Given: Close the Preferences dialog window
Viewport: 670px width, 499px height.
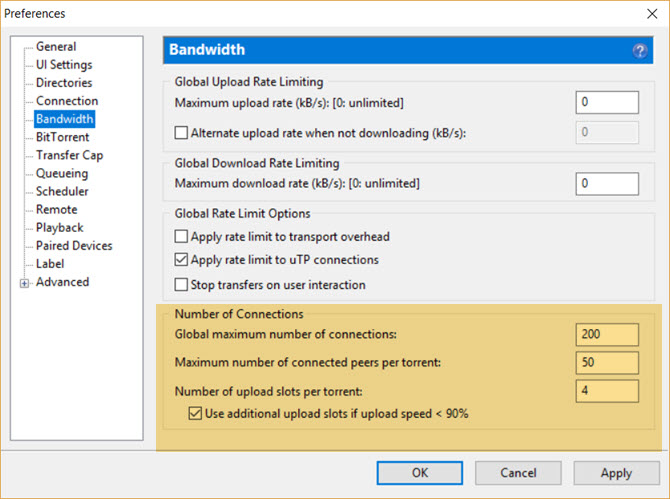Looking at the screenshot, I should [x=652, y=14].
